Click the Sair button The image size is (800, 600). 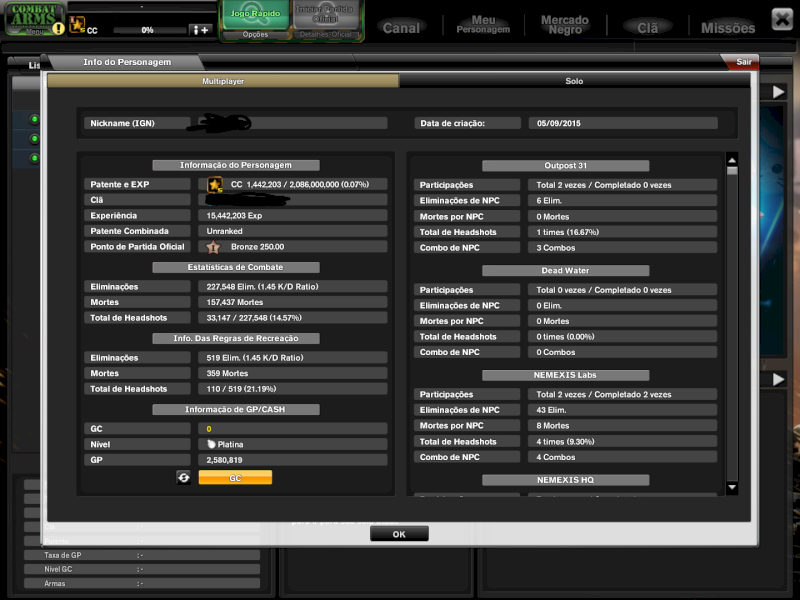[742, 62]
